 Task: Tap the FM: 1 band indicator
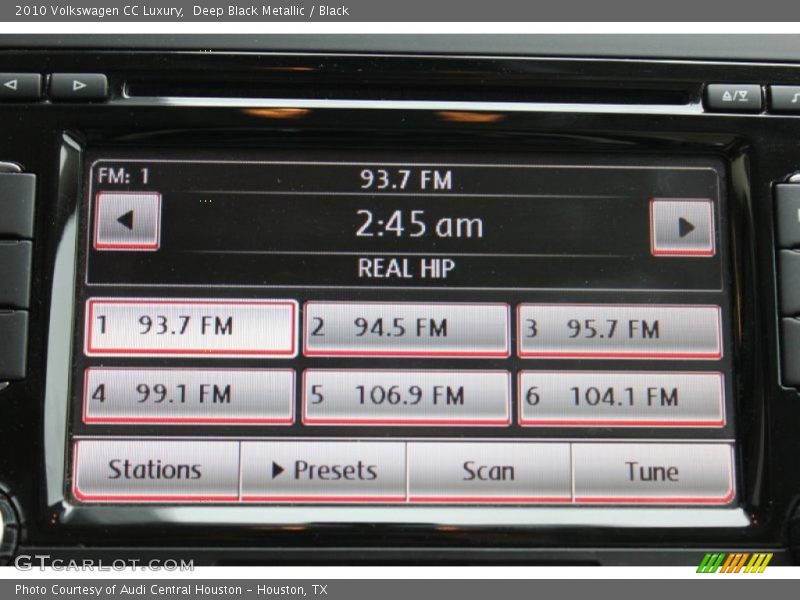(x=123, y=177)
